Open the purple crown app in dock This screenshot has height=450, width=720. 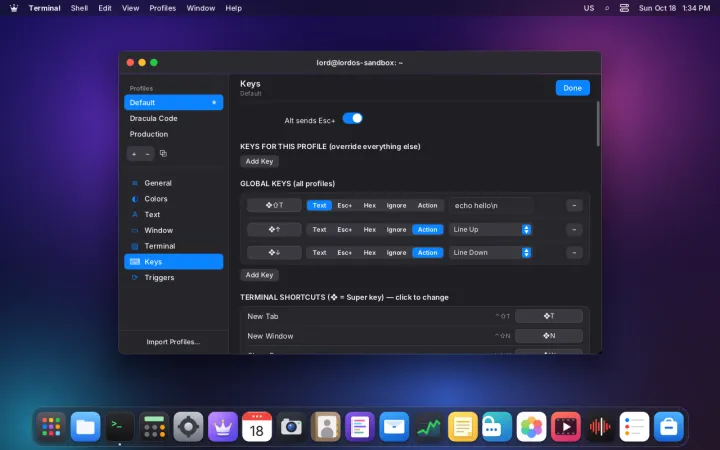223,427
